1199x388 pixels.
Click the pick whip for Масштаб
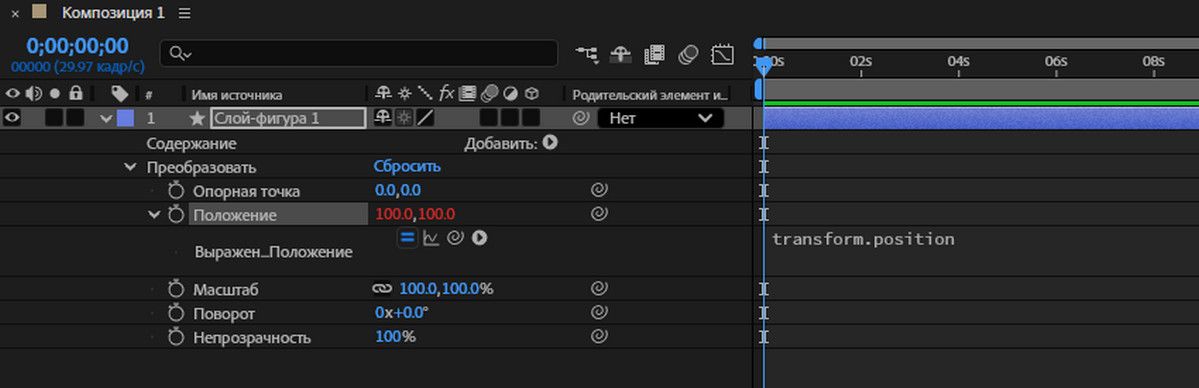pos(600,289)
